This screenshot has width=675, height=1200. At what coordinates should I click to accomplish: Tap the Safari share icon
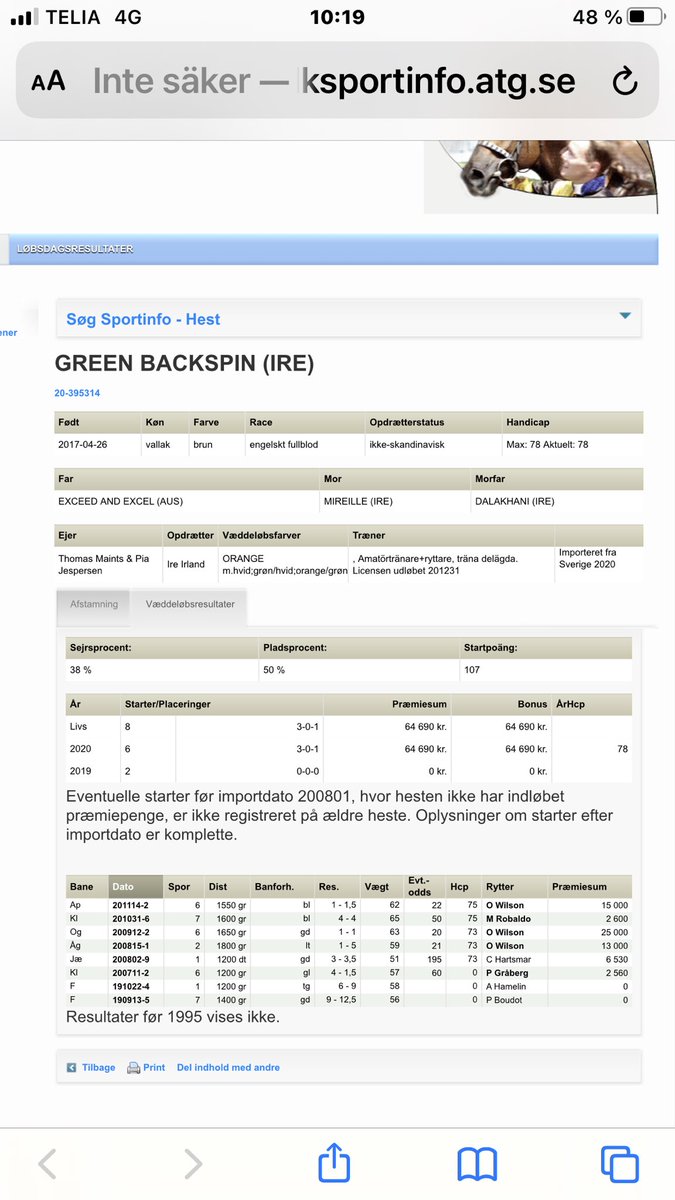tap(335, 1164)
